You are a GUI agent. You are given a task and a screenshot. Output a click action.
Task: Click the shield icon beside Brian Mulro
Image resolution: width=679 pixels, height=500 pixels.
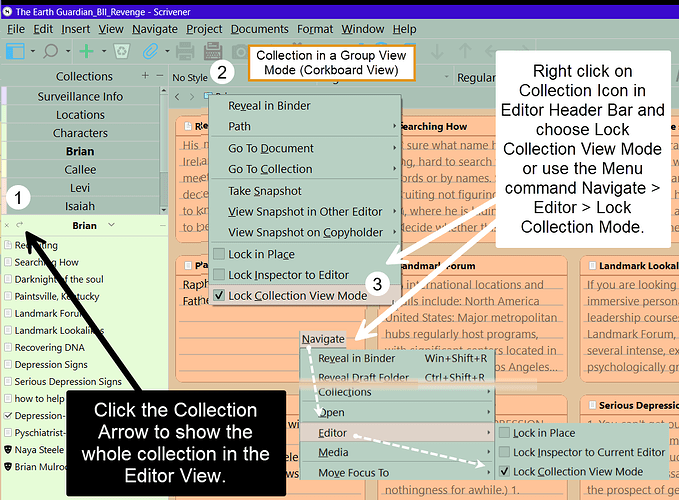8,467
